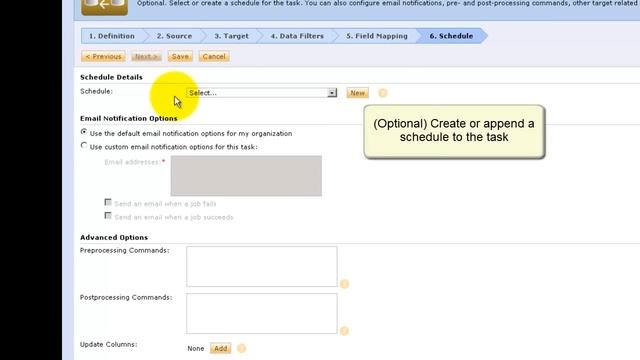
Task: Click help icon beside Preprocessing Commands
Action: [x=344, y=284]
